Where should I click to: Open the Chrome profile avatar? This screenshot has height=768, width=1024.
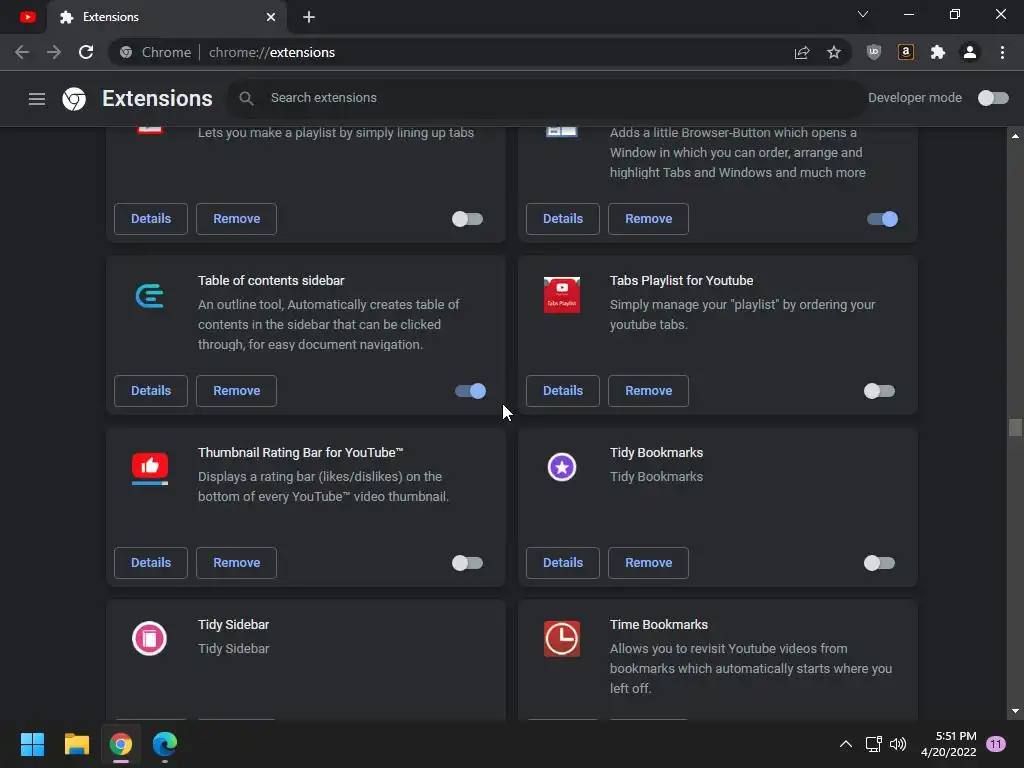(970, 52)
